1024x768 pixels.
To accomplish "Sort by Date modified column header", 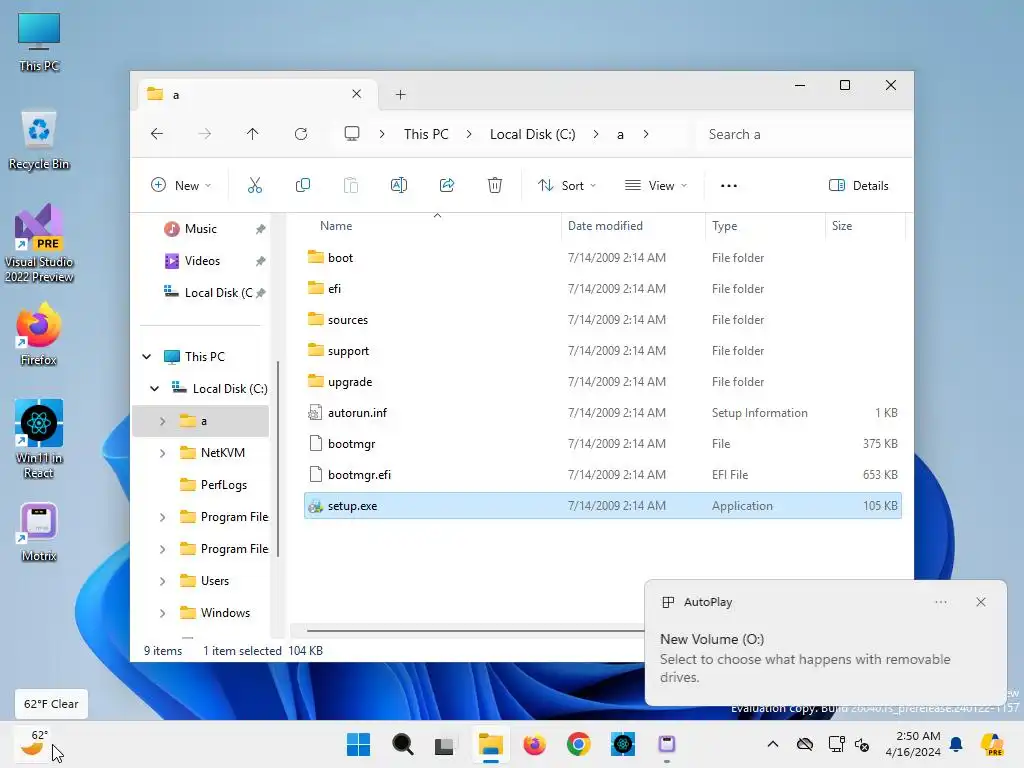I will click(x=605, y=226).
